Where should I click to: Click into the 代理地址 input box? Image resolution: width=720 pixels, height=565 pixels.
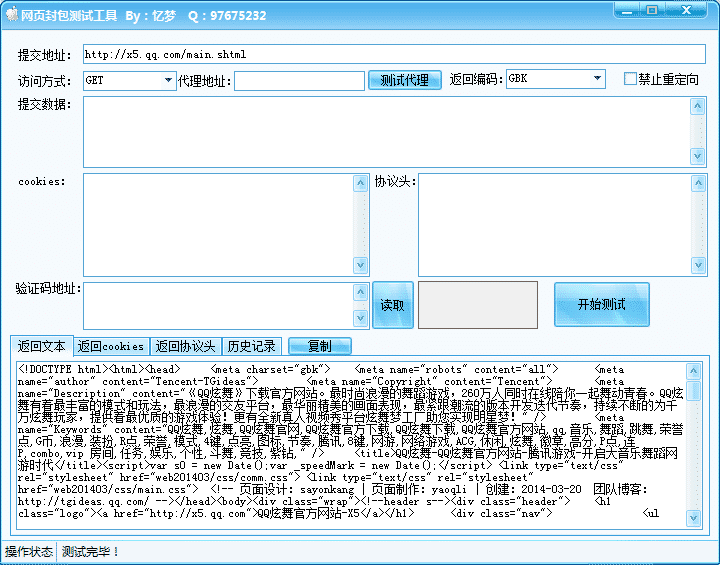click(x=298, y=80)
